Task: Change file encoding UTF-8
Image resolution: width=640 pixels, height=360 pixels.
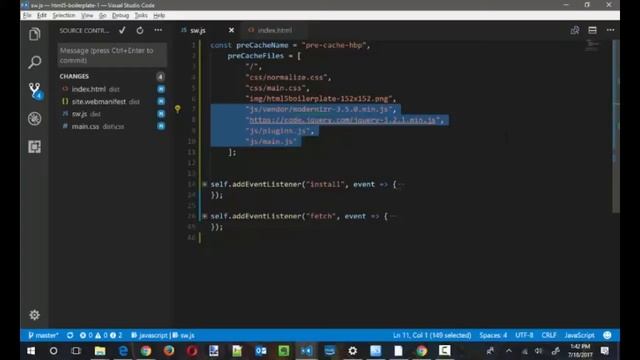Action: coord(524,336)
